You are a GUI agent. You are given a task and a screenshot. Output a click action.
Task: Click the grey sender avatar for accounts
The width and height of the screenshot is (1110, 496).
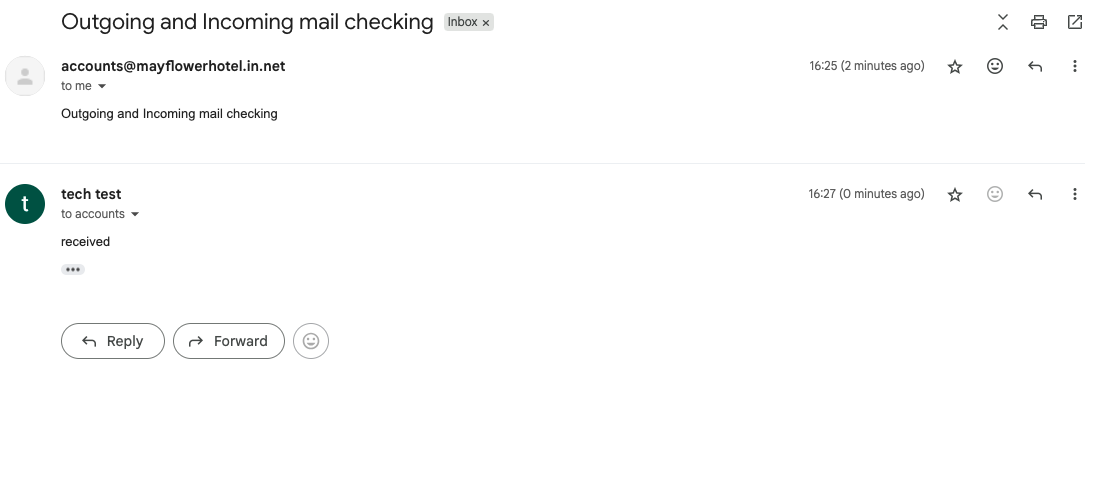[25, 76]
